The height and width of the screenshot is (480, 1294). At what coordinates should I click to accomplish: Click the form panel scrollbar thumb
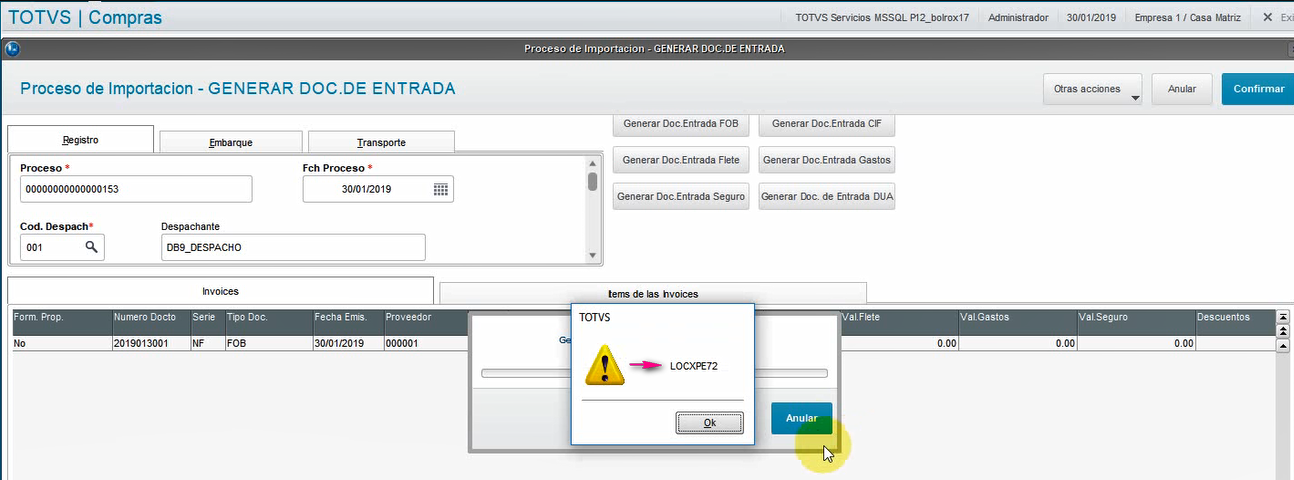(x=592, y=181)
